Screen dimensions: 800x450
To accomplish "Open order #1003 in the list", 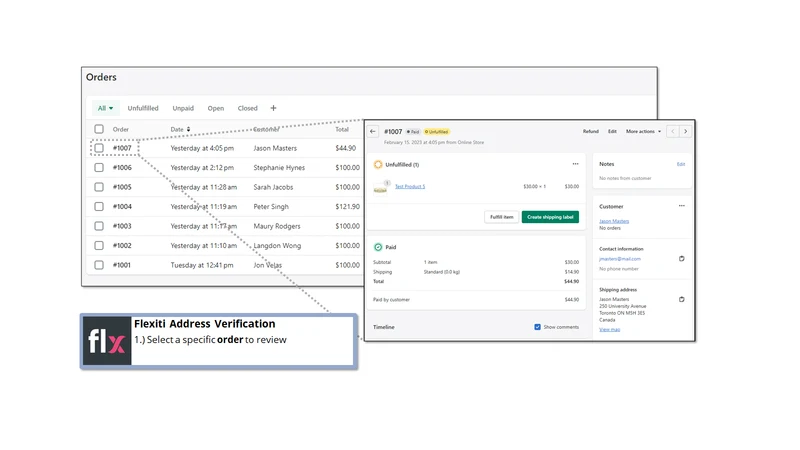I will pos(122,226).
